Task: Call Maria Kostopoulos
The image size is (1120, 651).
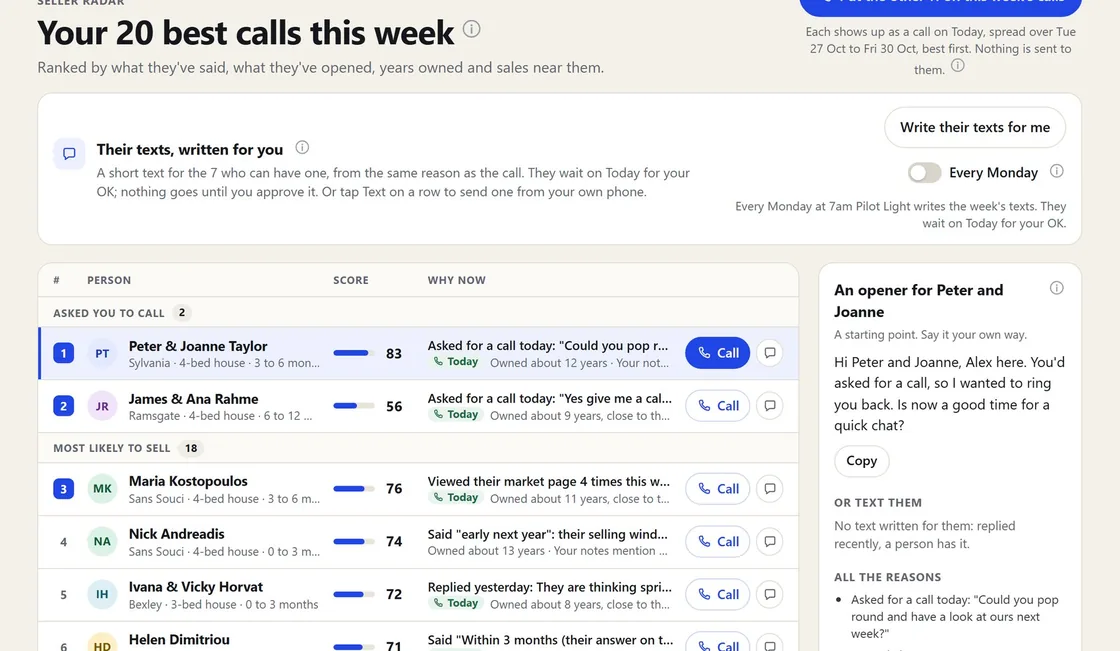Action: coord(717,489)
